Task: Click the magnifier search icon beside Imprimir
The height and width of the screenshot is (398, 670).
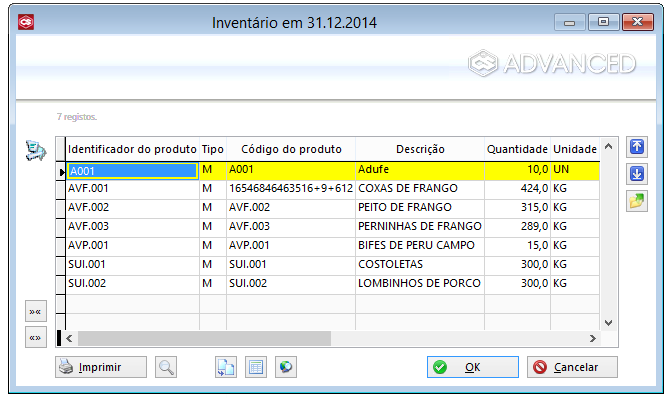Action: coord(166,367)
